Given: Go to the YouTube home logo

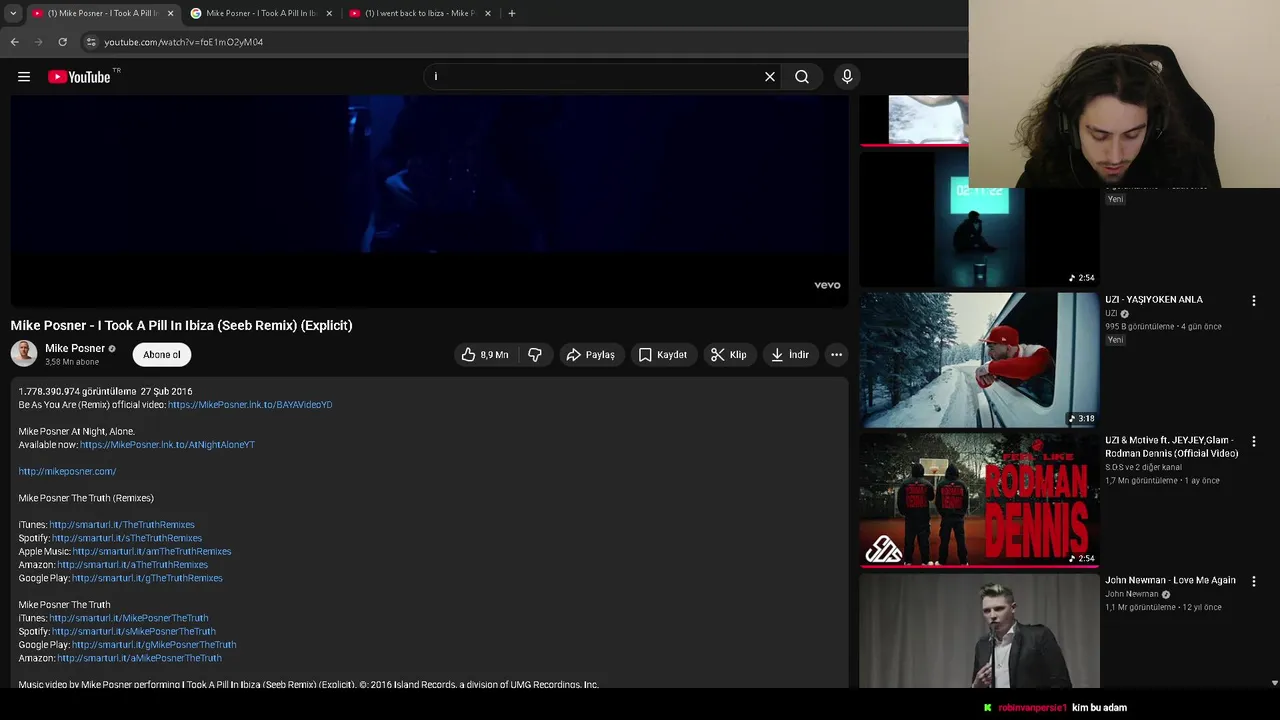Looking at the screenshot, I should pyautogui.click(x=79, y=77).
